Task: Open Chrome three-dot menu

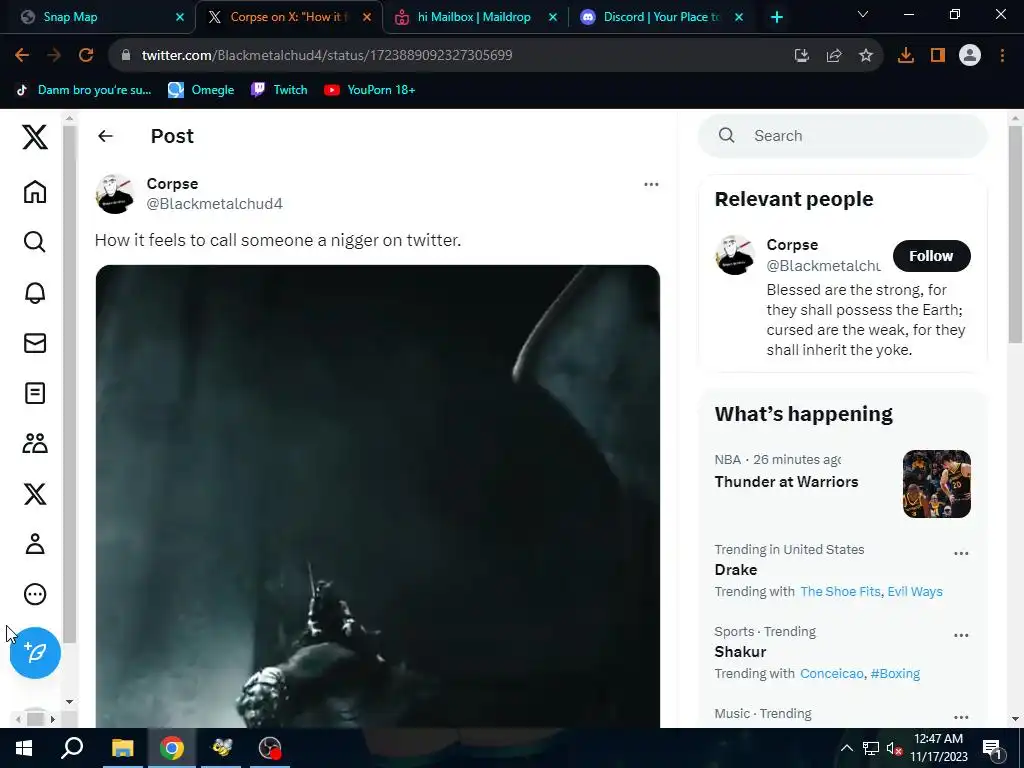Action: point(1002,56)
